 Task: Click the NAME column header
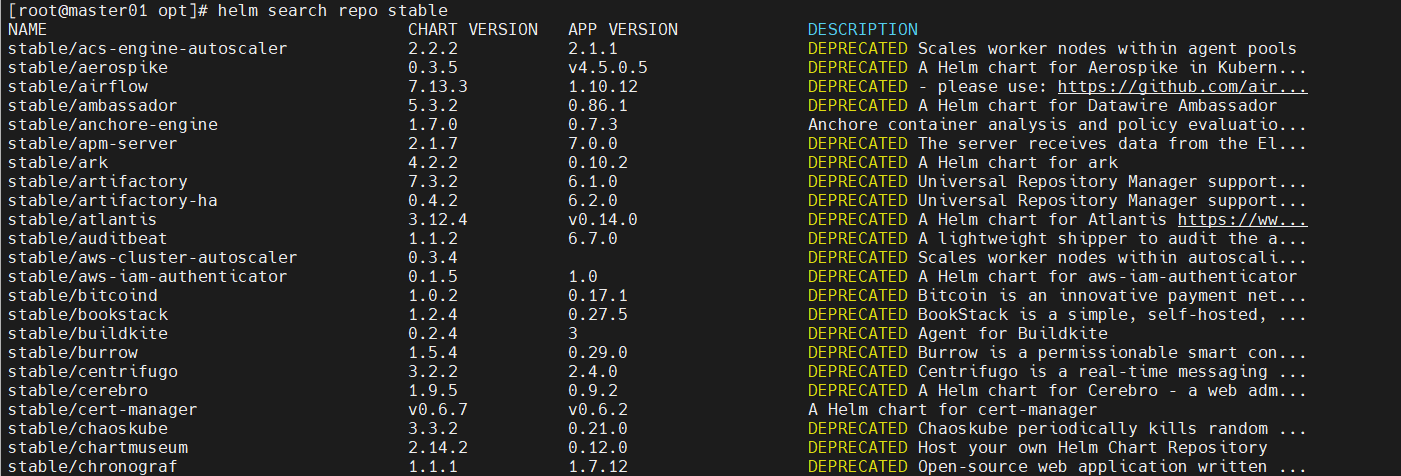pyautogui.click(x=27, y=29)
